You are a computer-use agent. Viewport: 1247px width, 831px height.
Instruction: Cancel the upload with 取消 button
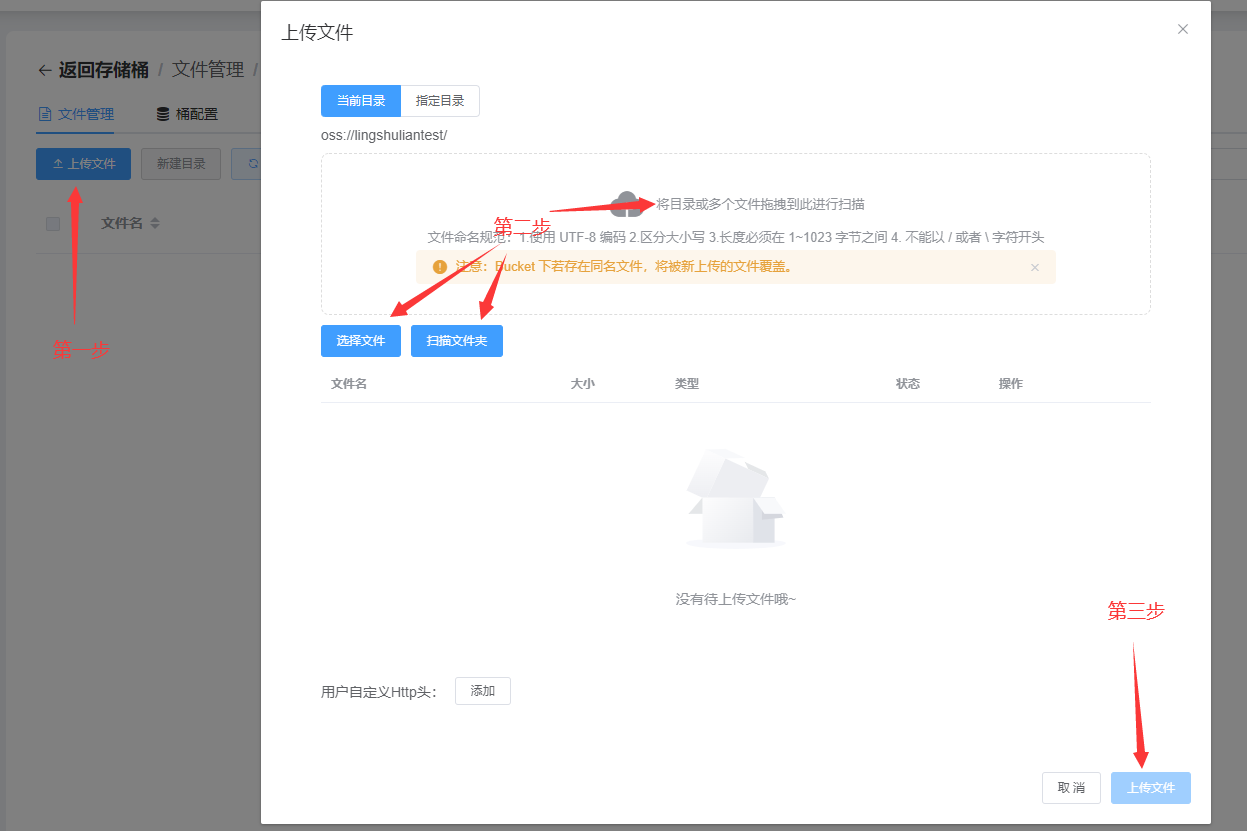[x=1070, y=788]
